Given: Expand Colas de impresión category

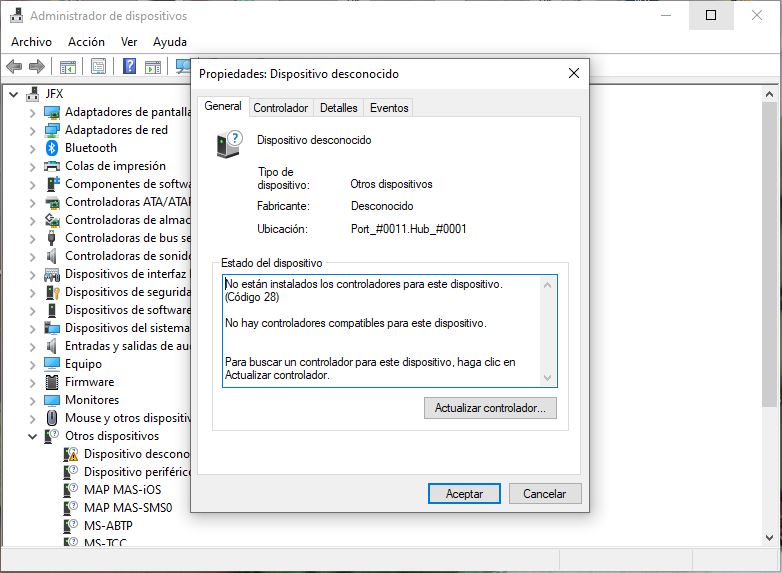Looking at the screenshot, I should [32, 167].
